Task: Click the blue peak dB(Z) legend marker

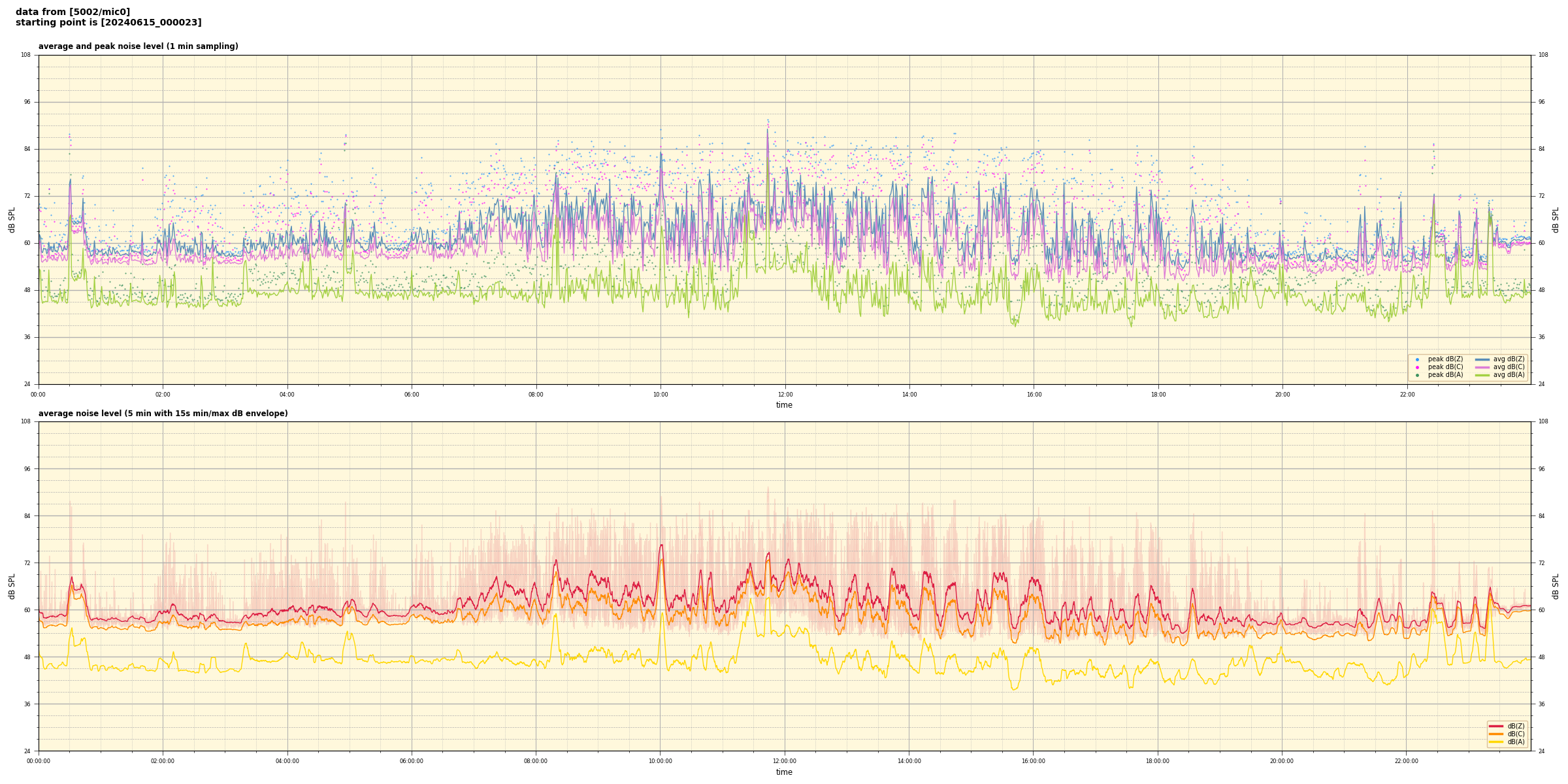Action: point(1417,359)
